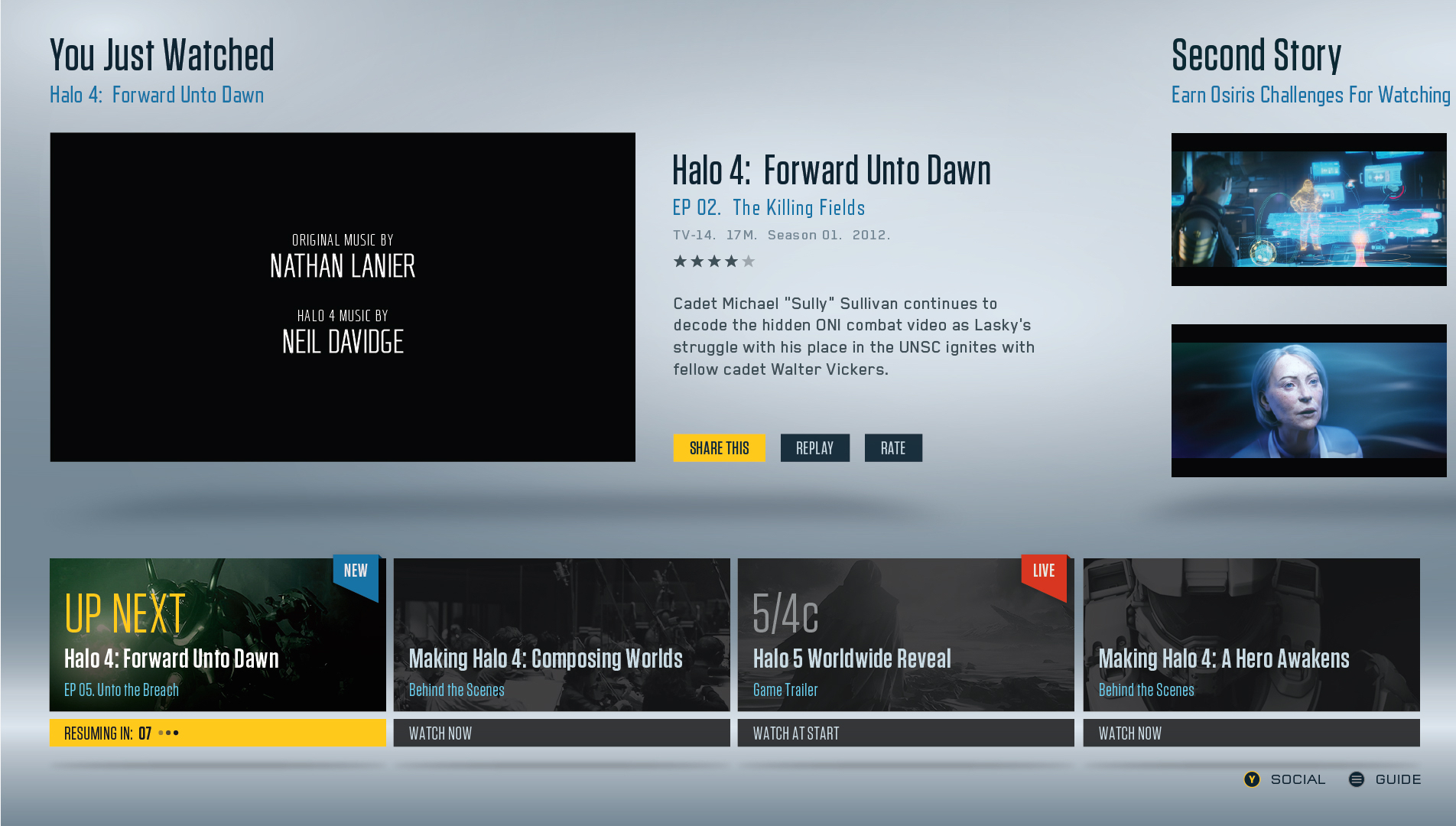1456x826 pixels.
Task: Click the TV-14 17M Season 01 2012 metadata
Action: click(782, 235)
